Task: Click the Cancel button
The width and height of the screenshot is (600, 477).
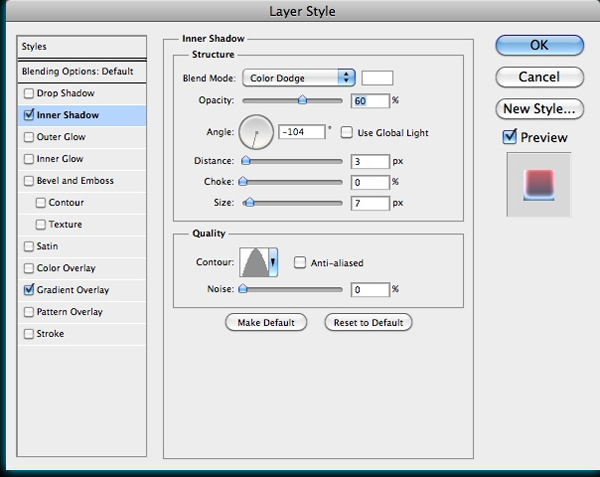Action: pyautogui.click(x=539, y=77)
